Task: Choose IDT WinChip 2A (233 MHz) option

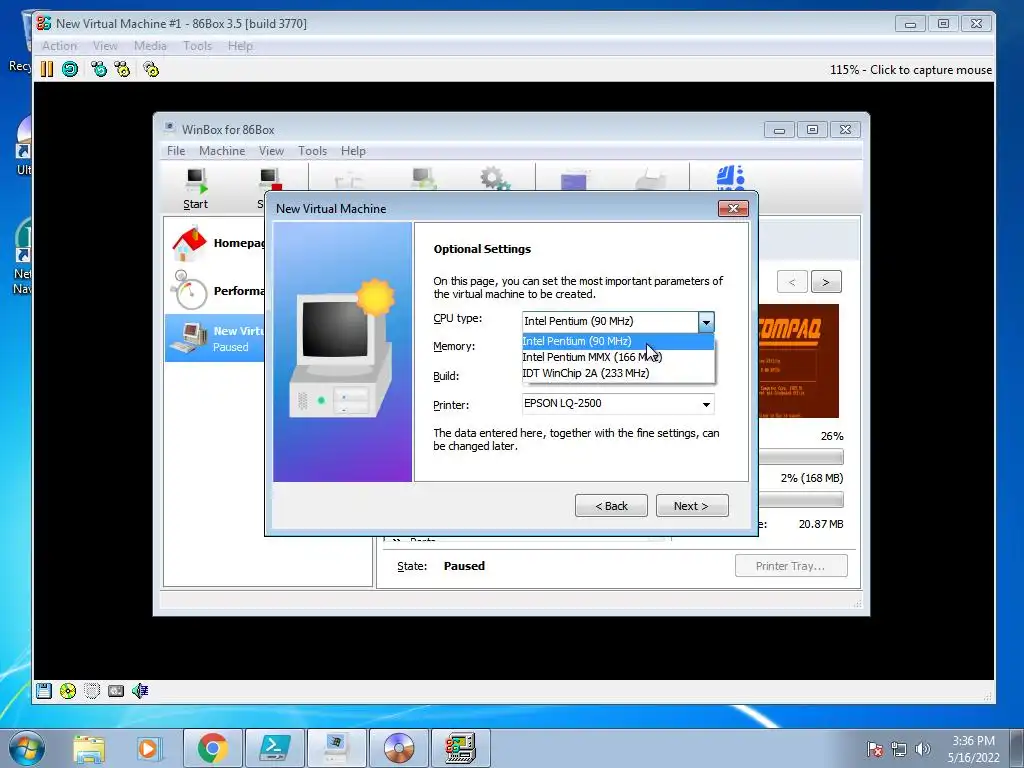Action: pos(617,374)
